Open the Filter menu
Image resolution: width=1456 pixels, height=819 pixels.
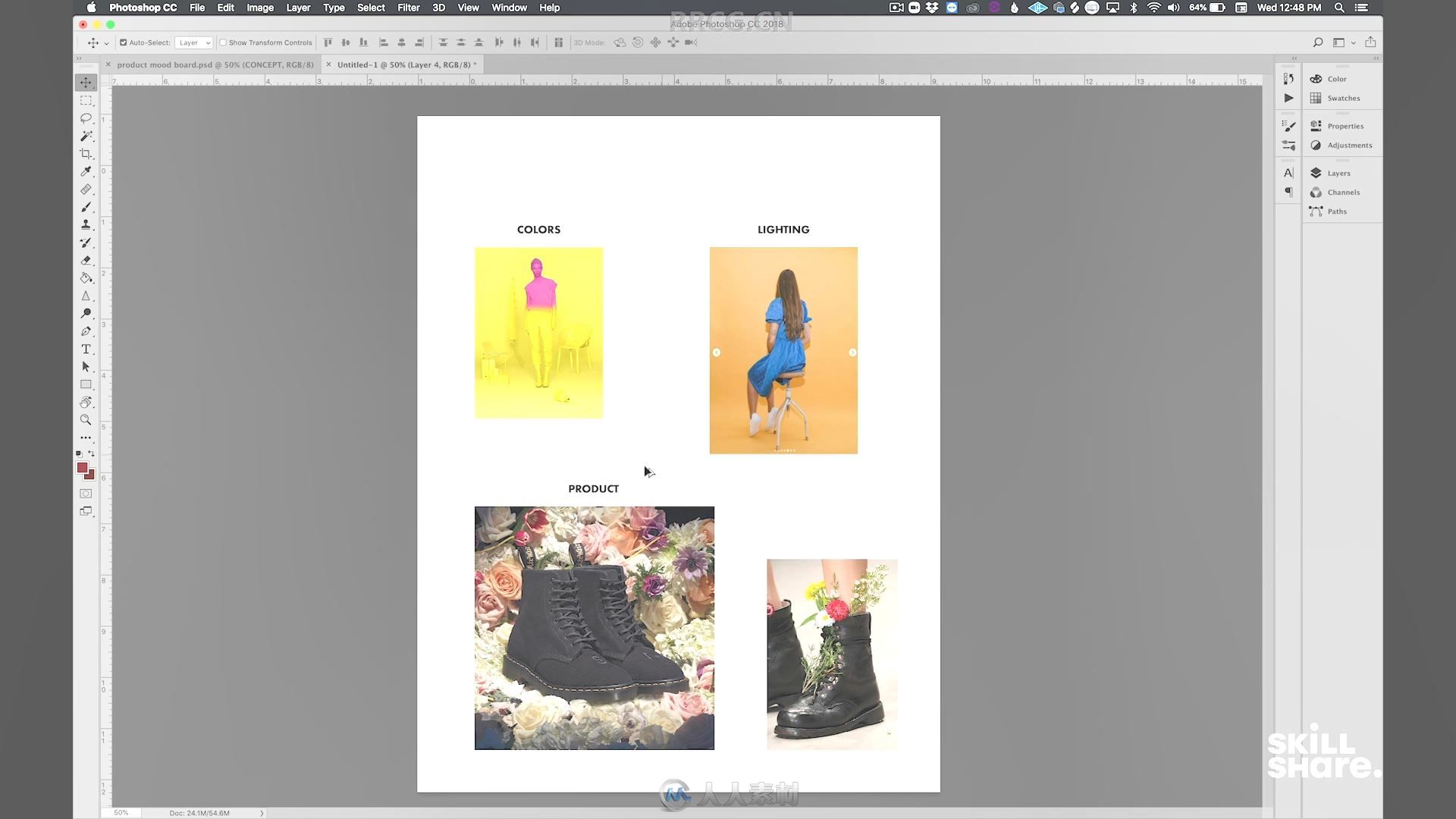point(407,8)
